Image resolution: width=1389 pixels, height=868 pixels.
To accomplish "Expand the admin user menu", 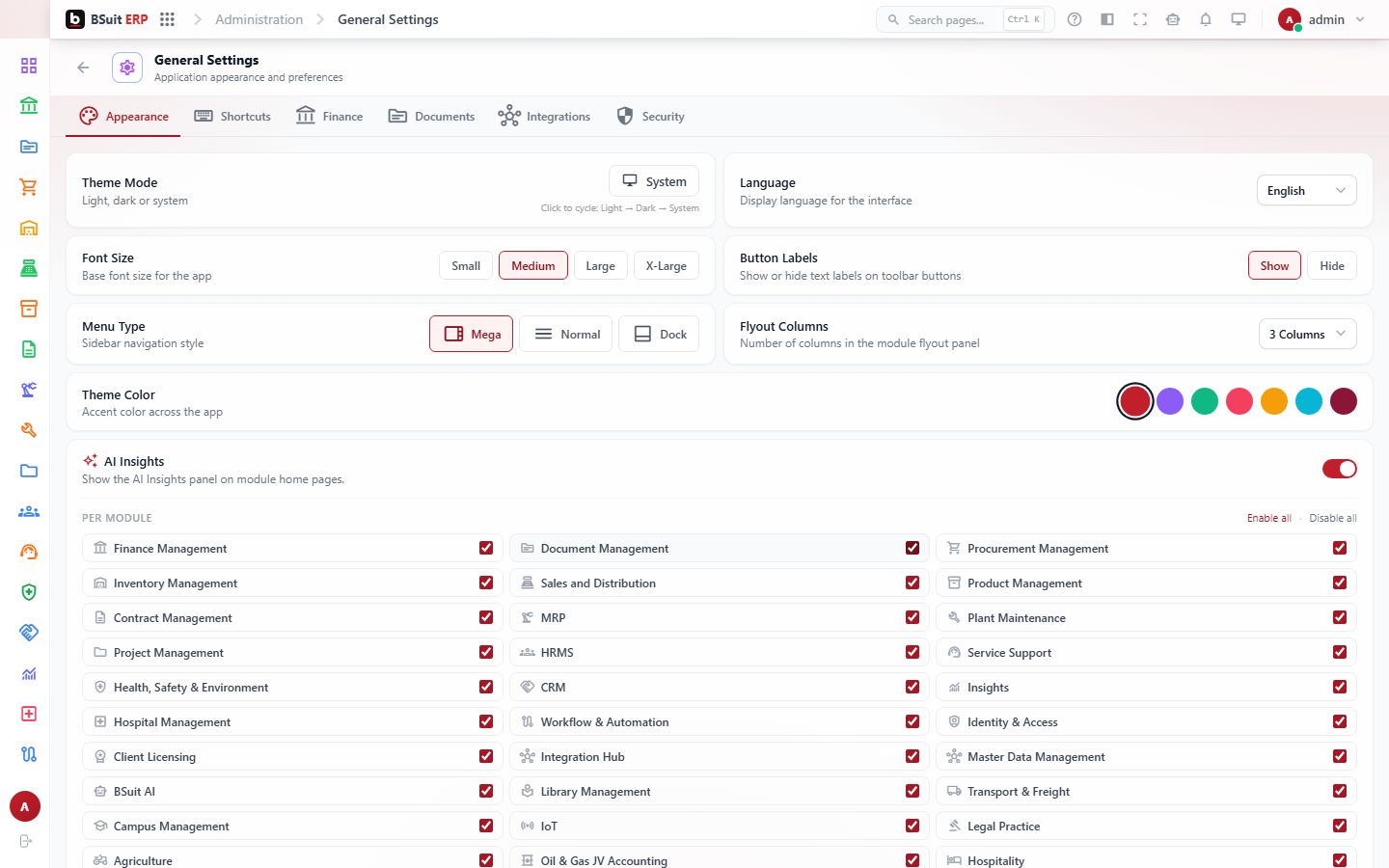I will [x=1321, y=19].
